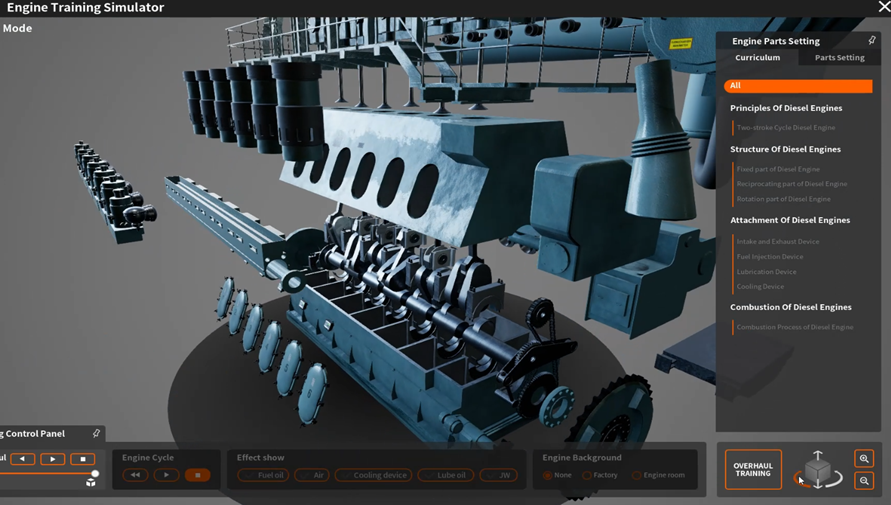
Task: Switch to the Parts Setting tab
Action: pos(839,57)
